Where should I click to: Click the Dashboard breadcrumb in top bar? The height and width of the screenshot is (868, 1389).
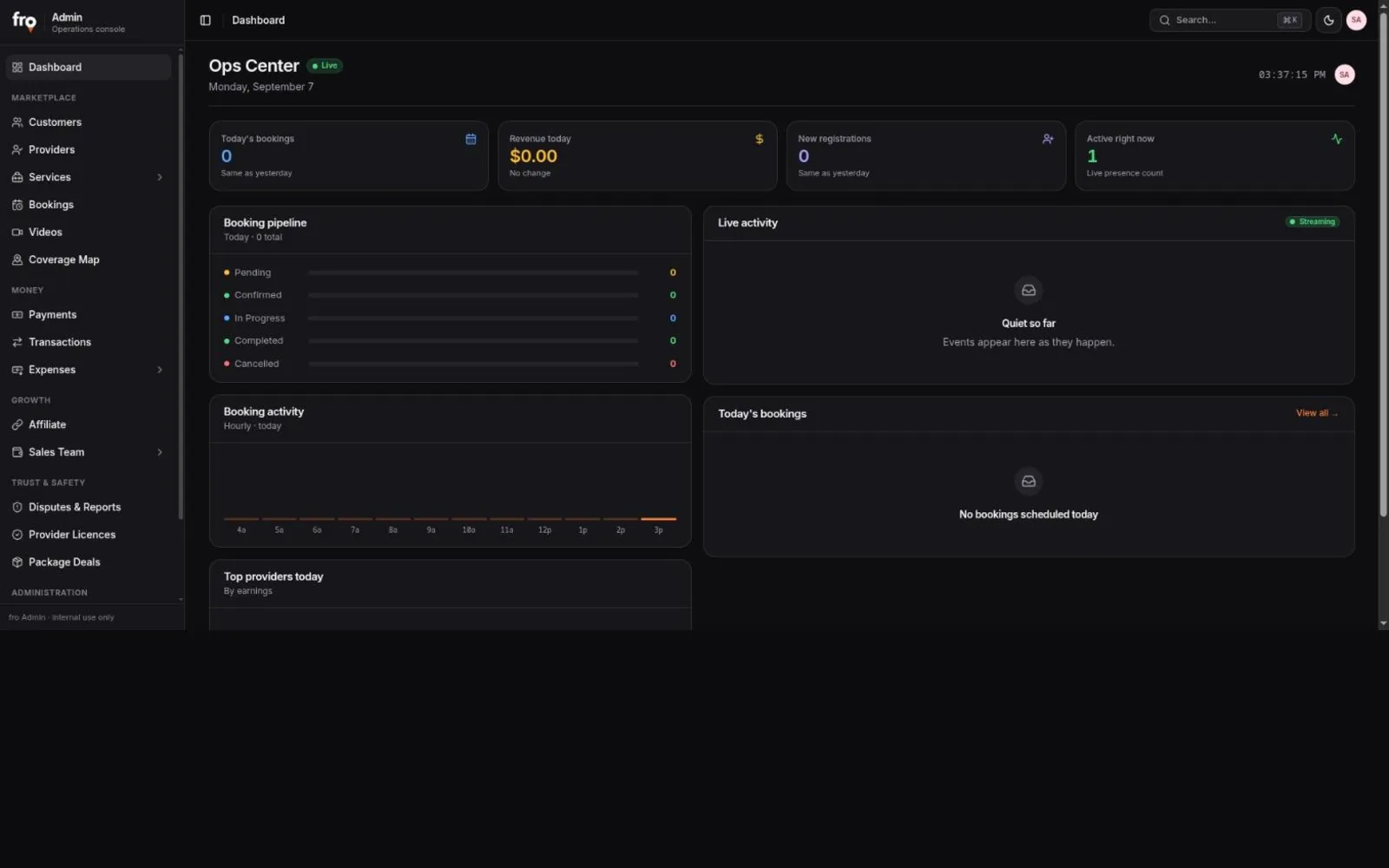(258, 20)
